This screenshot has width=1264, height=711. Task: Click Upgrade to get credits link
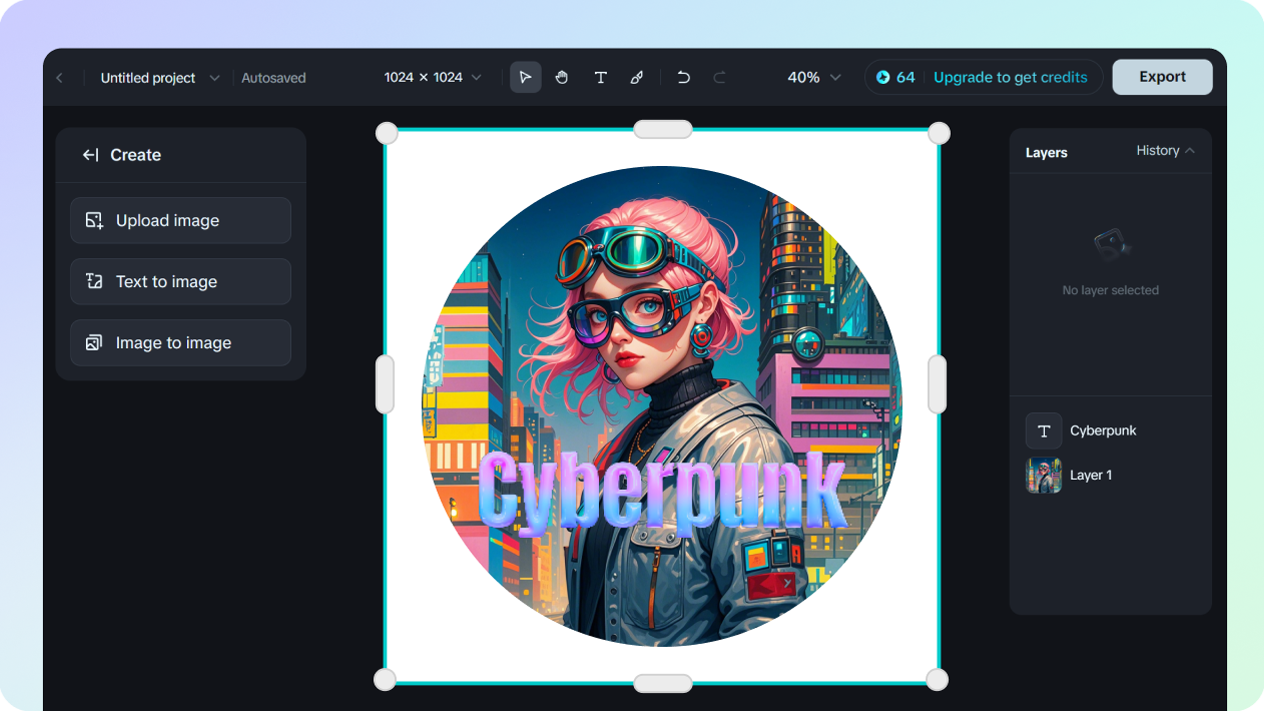[x=1010, y=77]
